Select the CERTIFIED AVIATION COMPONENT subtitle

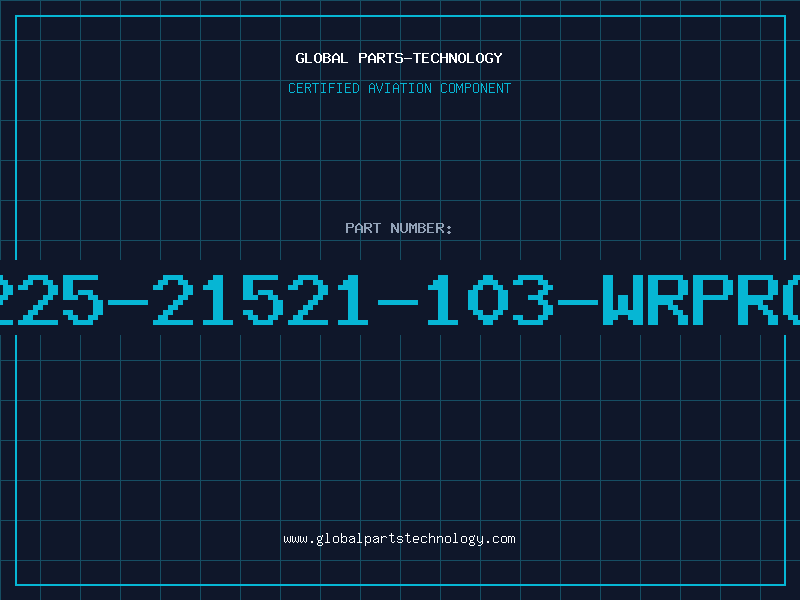point(399,88)
